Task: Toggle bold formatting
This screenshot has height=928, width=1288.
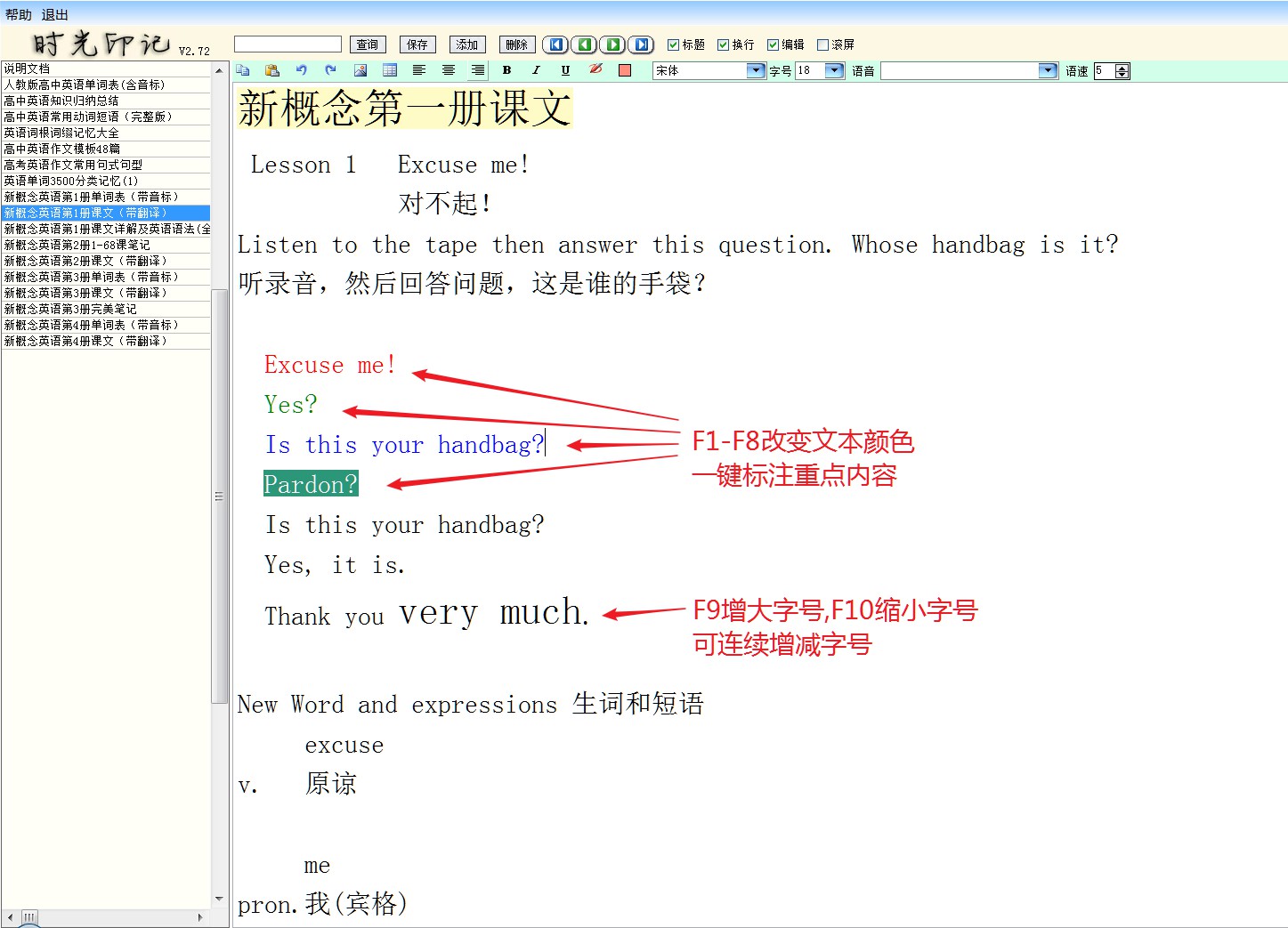Action: pos(506,70)
